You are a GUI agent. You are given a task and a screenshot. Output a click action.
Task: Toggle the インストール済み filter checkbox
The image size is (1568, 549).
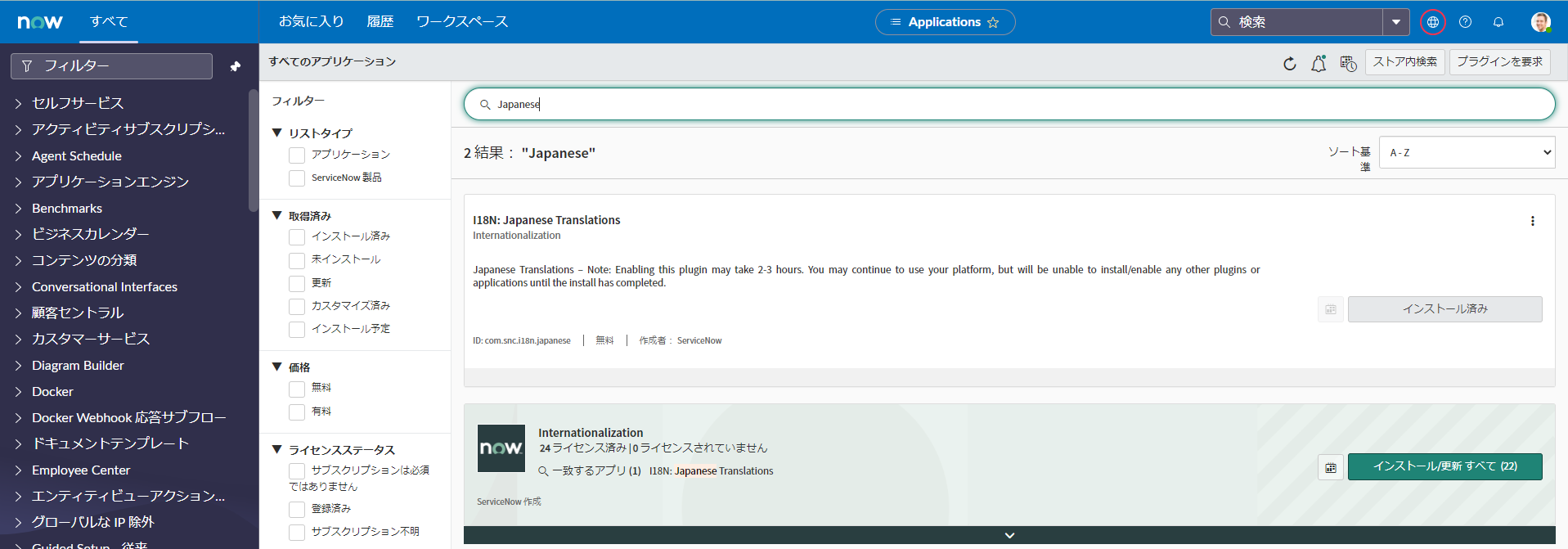point(297,237)
